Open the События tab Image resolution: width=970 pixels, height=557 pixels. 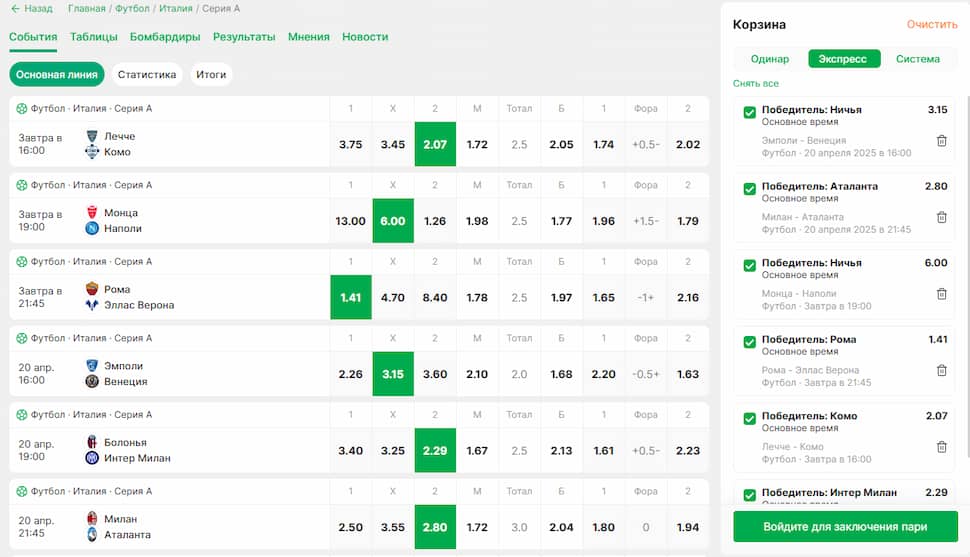click(x=33, y=37)
